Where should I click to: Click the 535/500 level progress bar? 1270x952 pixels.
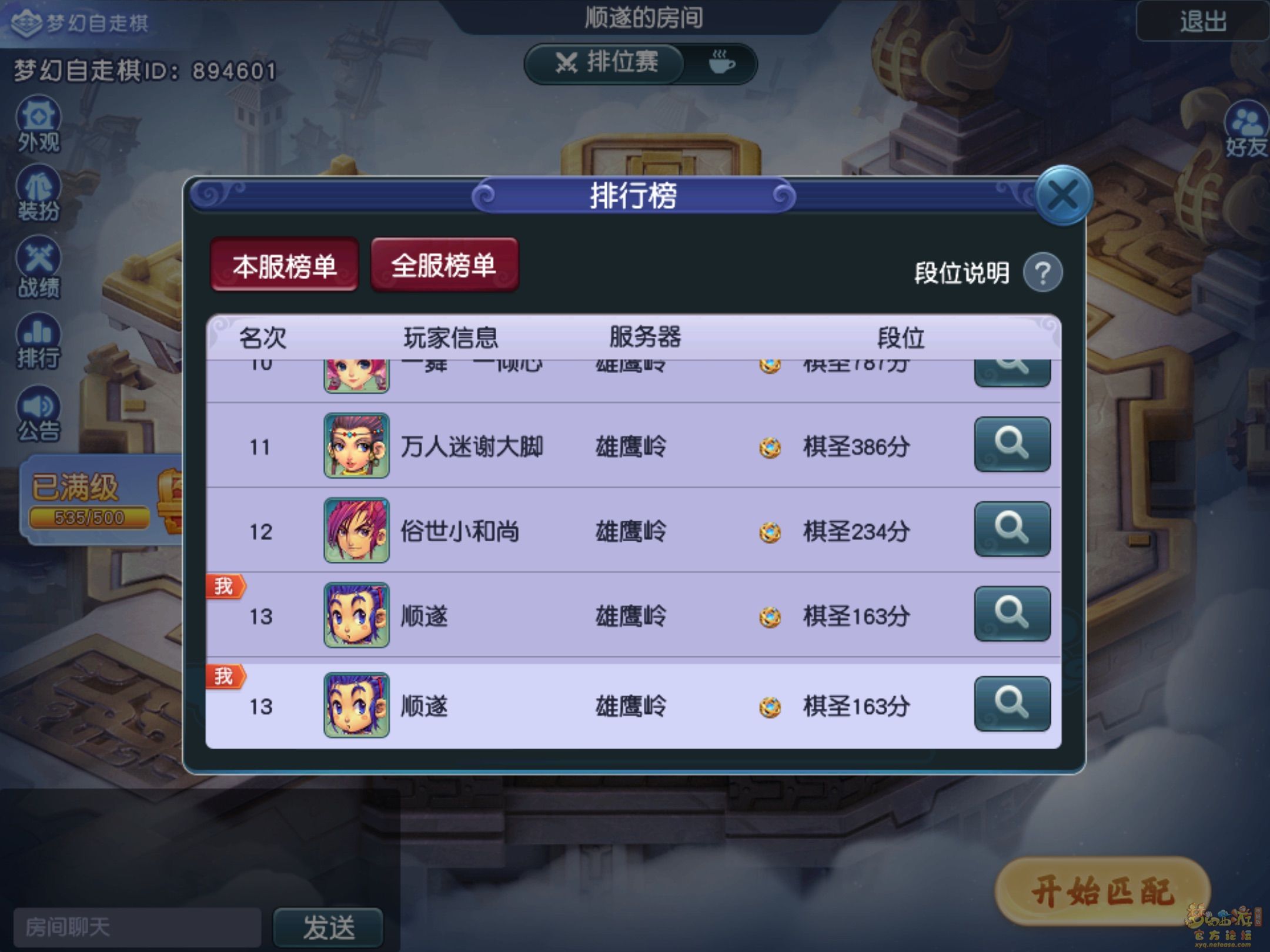(x=89, y=518)
